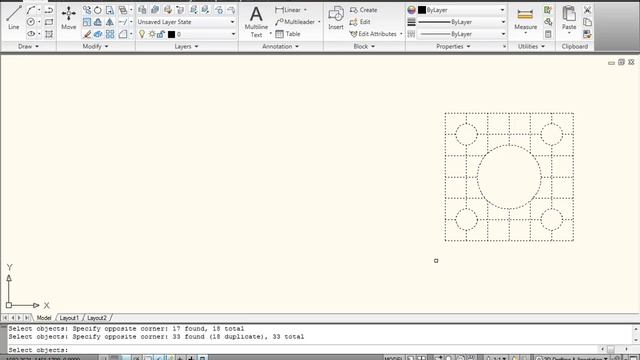Expand the Properties panel title
Viewport: 640px width, 360px height.
pos(453,47)
